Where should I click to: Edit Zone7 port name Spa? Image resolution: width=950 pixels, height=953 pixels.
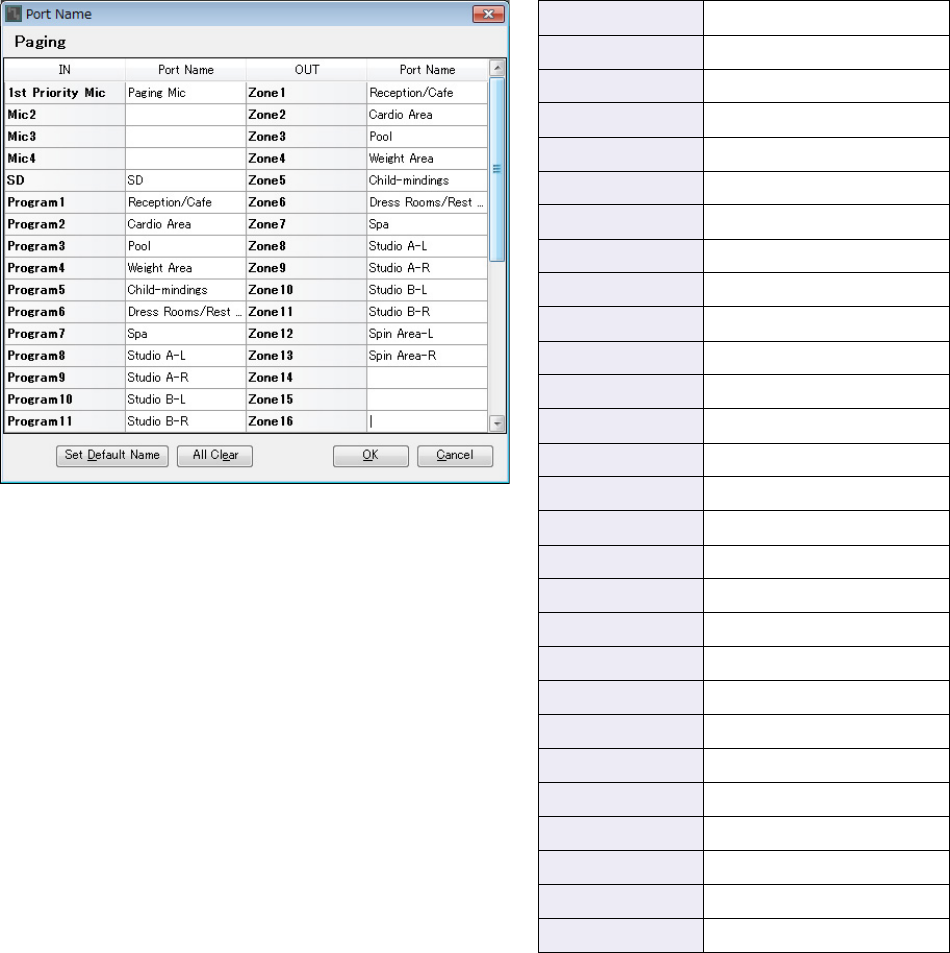pyautogui.click(x=427, y=224)
